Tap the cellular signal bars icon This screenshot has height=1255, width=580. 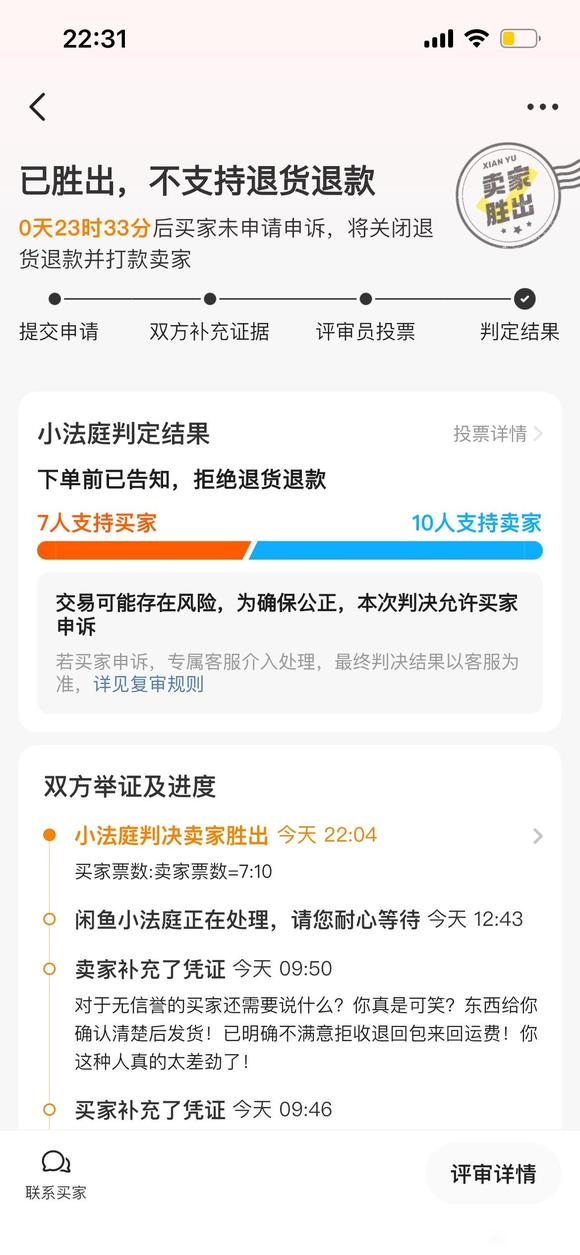[439, 39]
